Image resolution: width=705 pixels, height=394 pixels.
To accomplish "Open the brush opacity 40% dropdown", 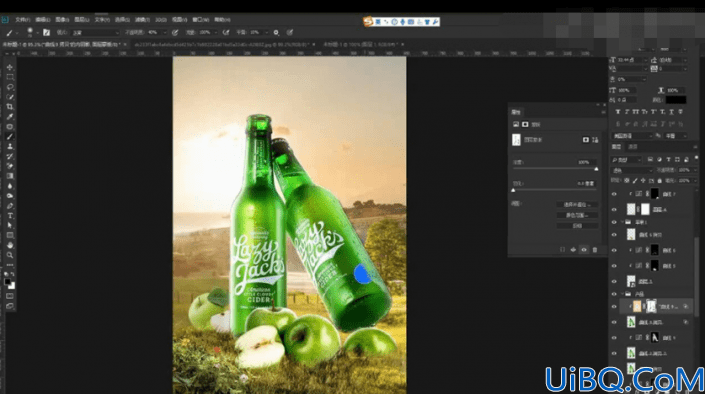I will tap(164, 32).
